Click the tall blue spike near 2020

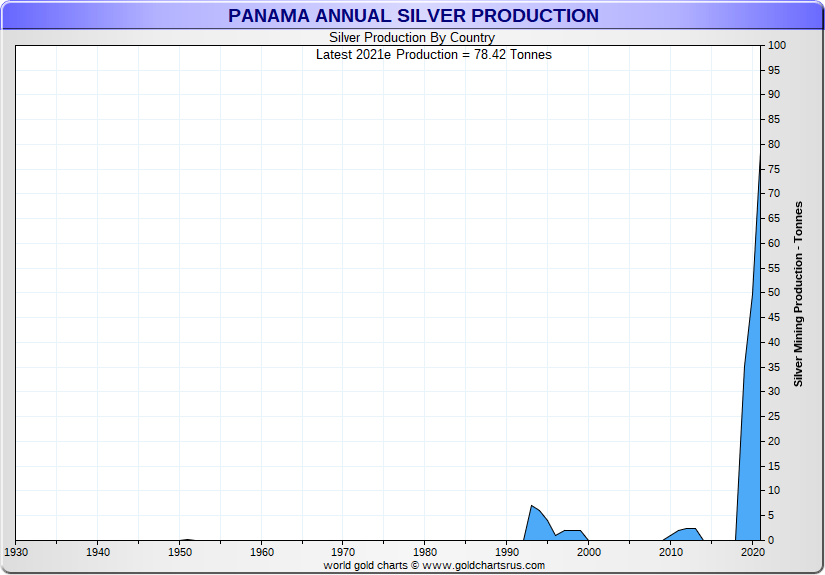[x=752, y=400]
